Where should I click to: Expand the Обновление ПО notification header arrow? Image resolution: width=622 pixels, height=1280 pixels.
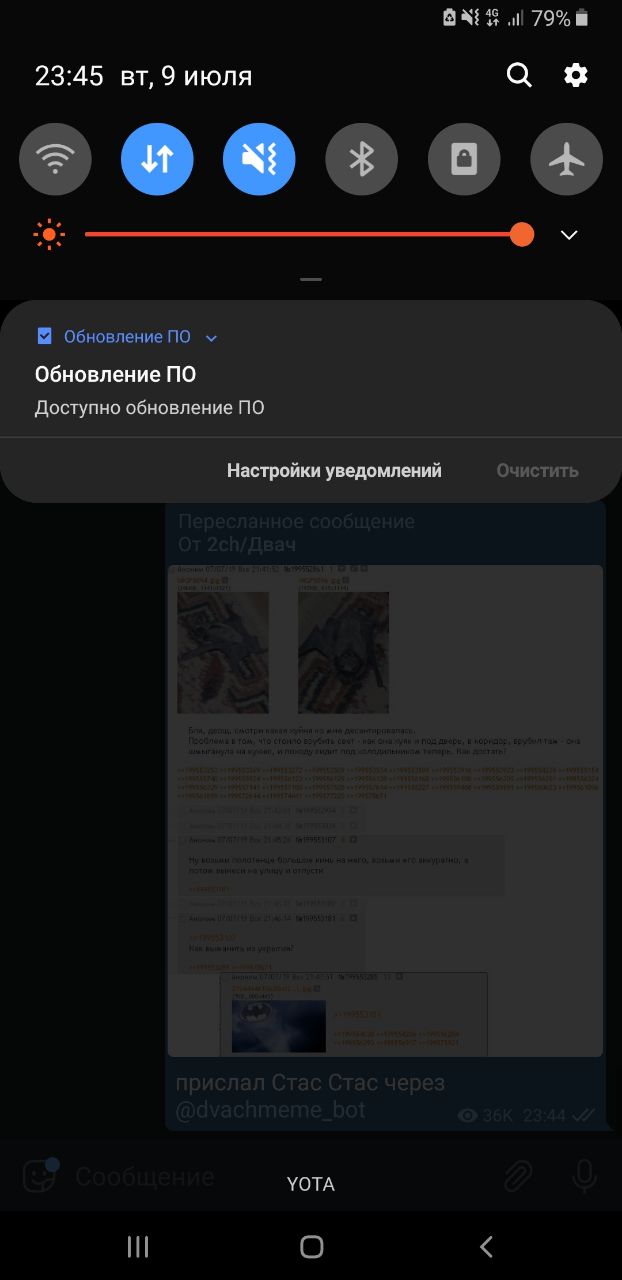[211, 338]
